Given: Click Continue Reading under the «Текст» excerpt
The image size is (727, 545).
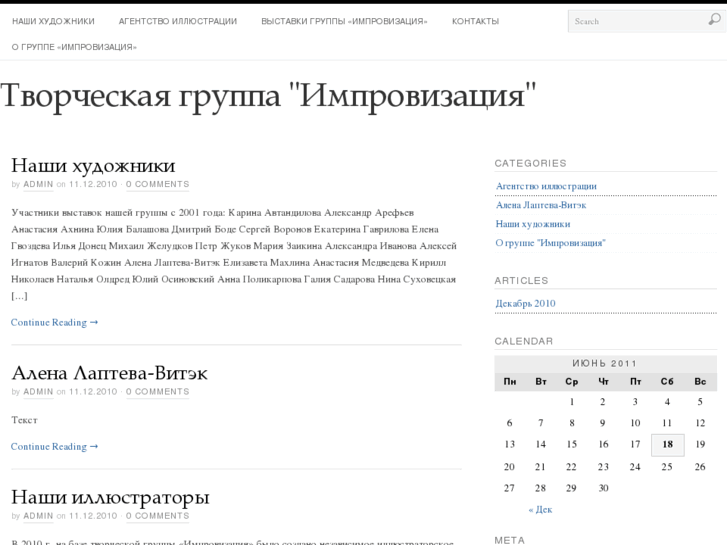Looking at the screenshot, I should [55, 447].
